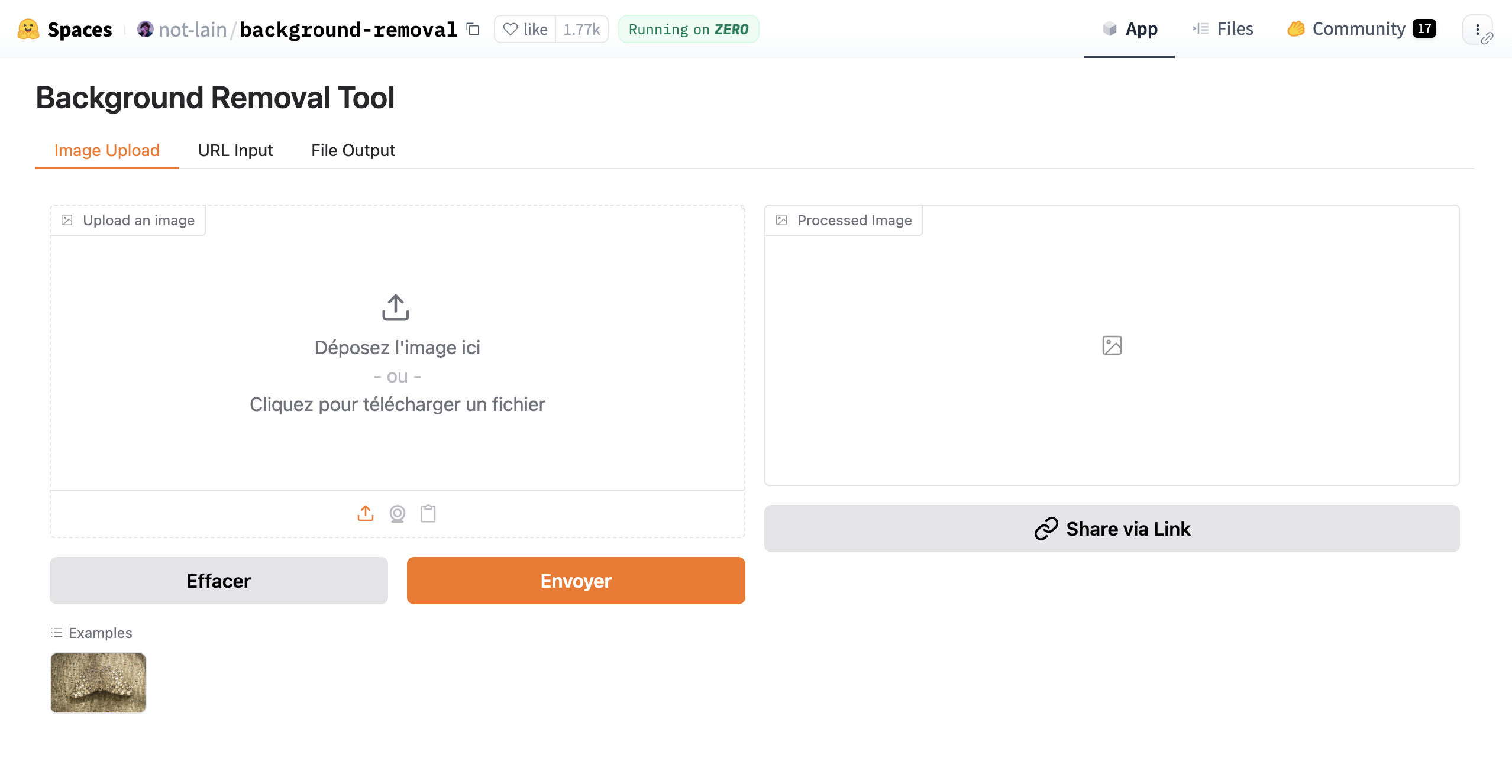Select the Image Upload tab
This screenshot has width=1512, height=784.
coord(107,150)
